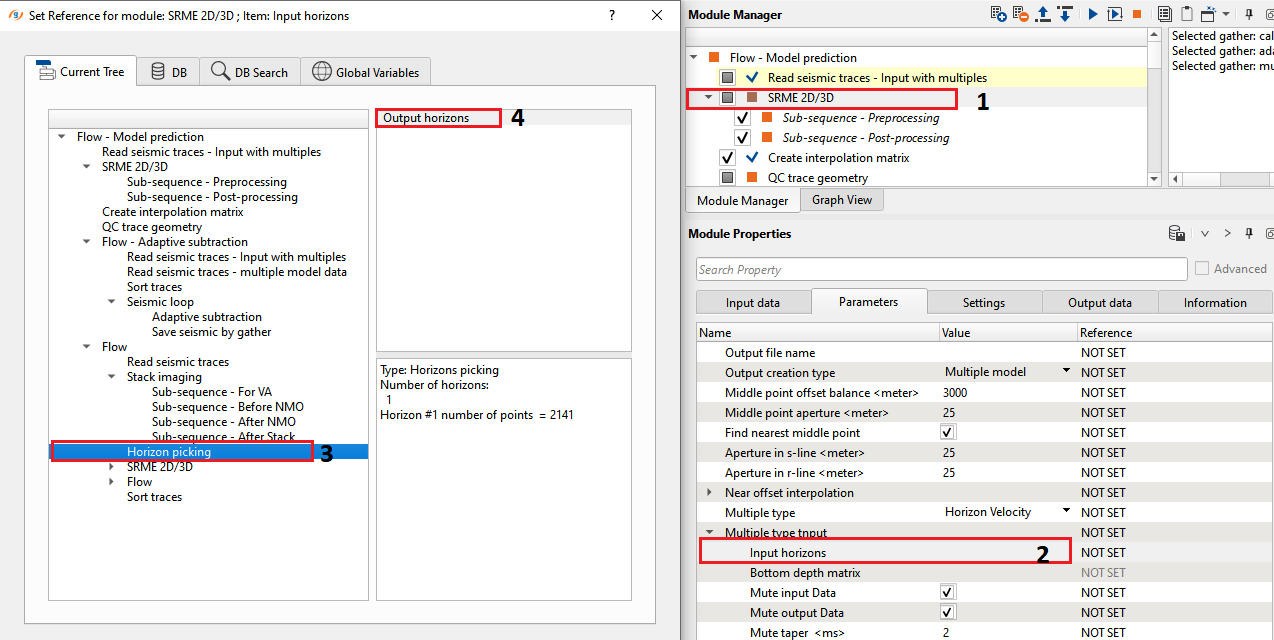Screen dimensions: 1274x640
Task: Collapse the Seismic loop tree node
Action: (112, 302)
